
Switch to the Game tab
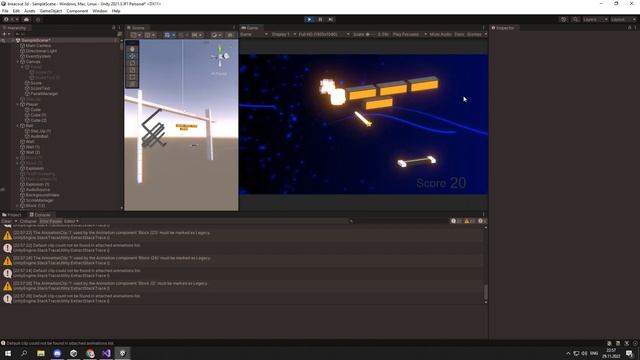point(250,28)
